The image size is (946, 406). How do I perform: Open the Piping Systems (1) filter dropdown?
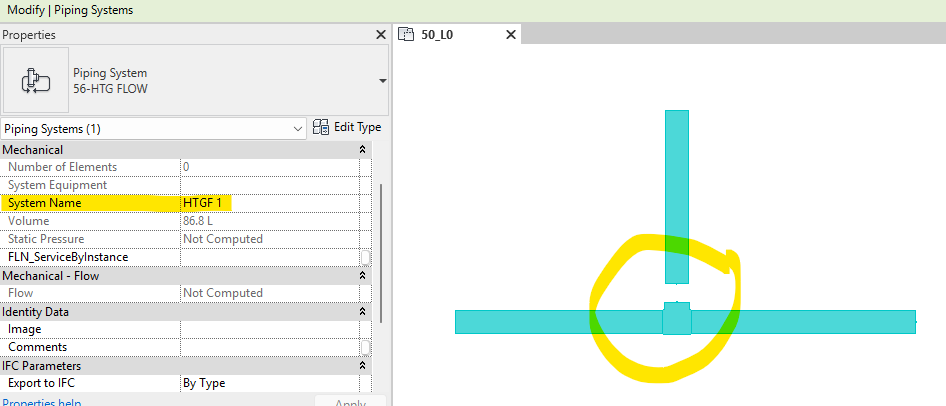pos(154,128)
